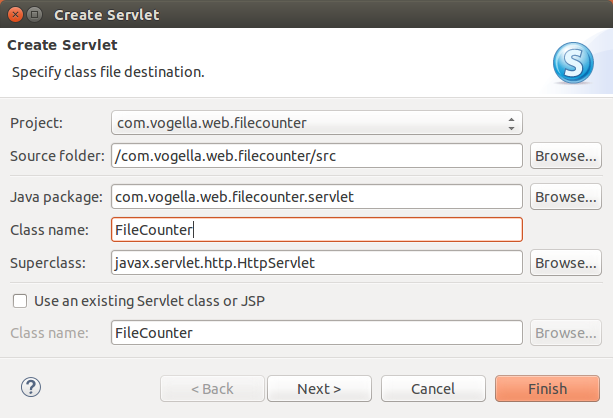Browse for the Source folder
The height and width of the screenshot is (418, 613).
566,156
